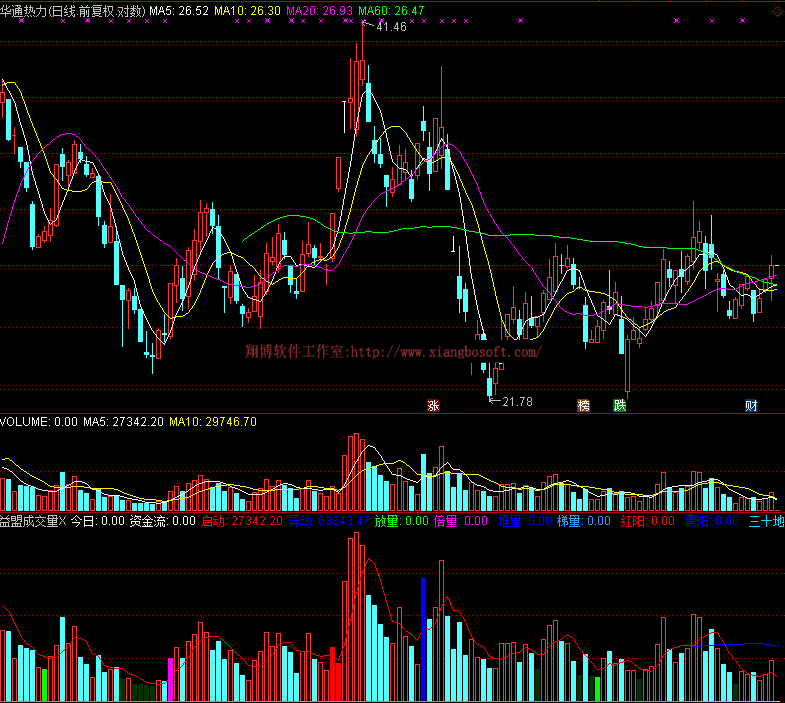
Task: Click the tall blue bar in the bottom indicator
Action: (424, 639)
